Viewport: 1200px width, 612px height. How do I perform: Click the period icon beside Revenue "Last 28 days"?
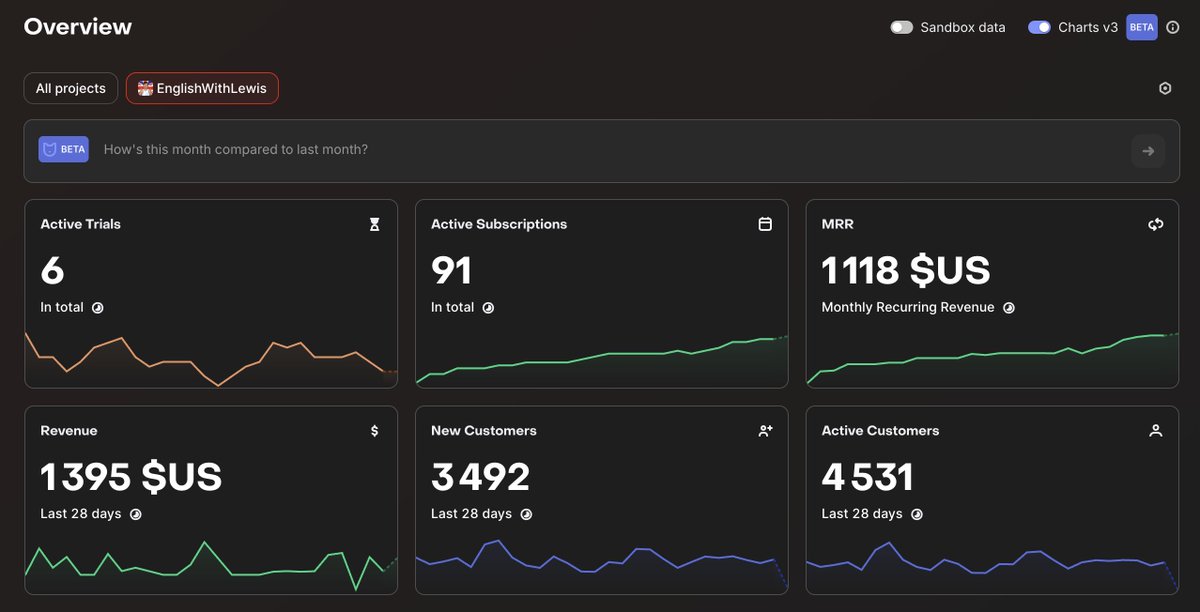135,514
